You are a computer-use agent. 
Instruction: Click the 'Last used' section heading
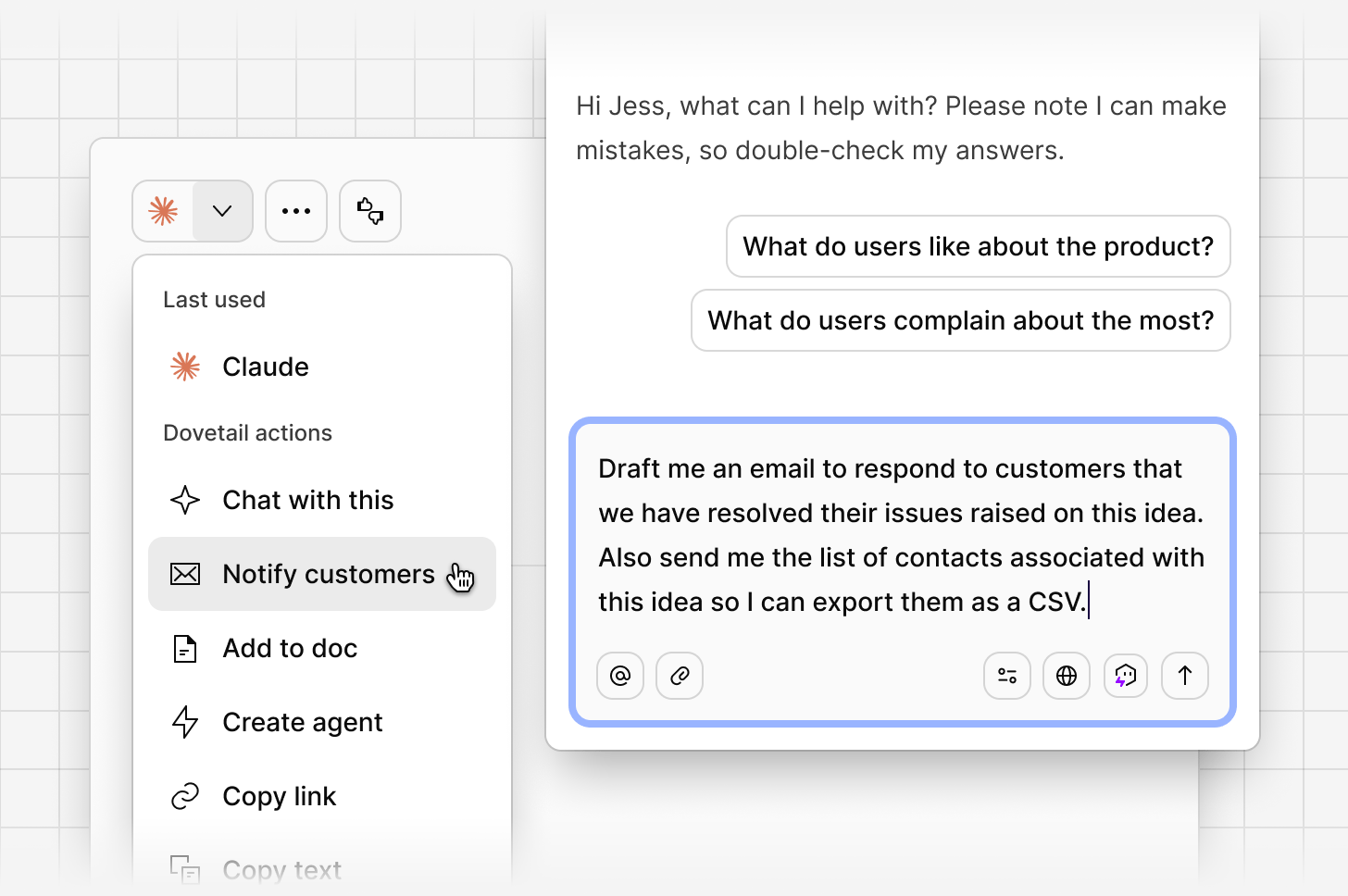click(214, 300)
